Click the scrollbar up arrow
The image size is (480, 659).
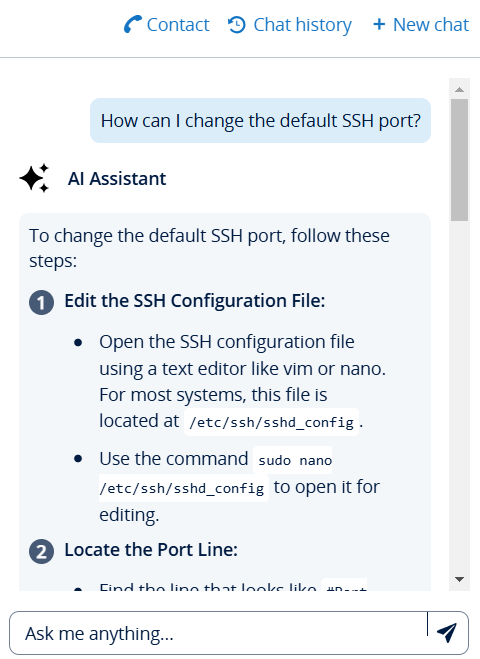pos(459,90)
